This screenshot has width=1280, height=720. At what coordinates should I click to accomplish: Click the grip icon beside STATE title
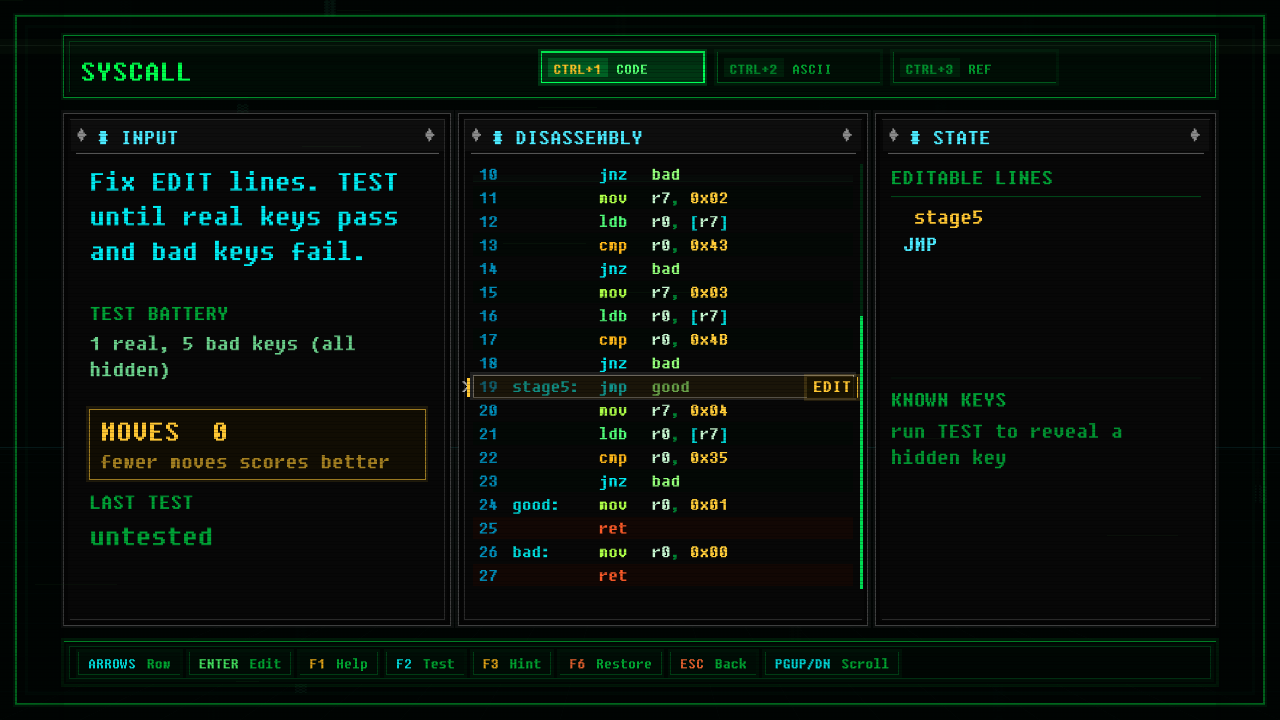point(914,137)
